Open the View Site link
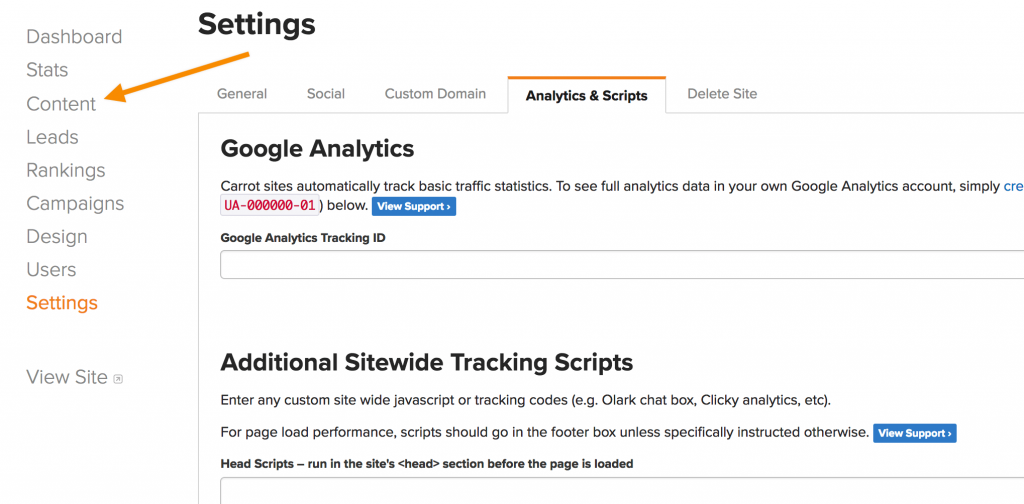1024x504 pixels. pos(67,377)
